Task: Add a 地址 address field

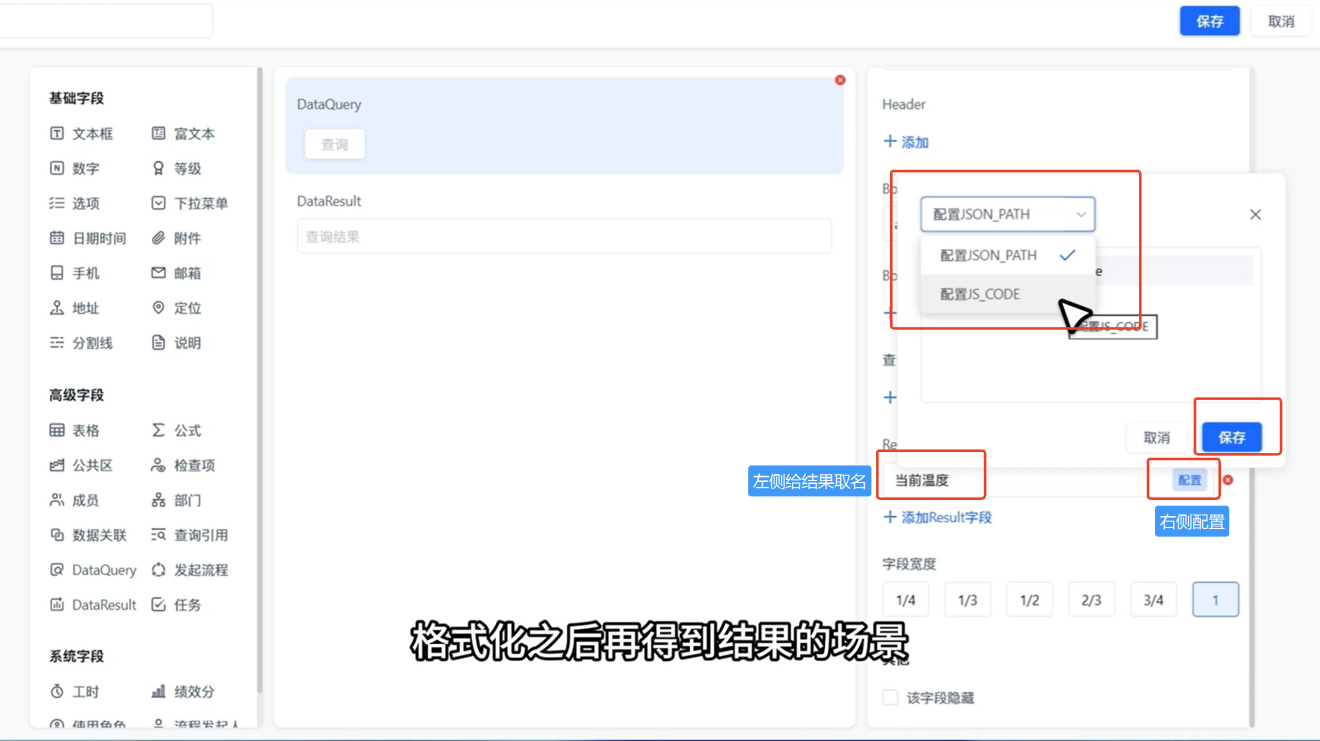Action: 74,308
